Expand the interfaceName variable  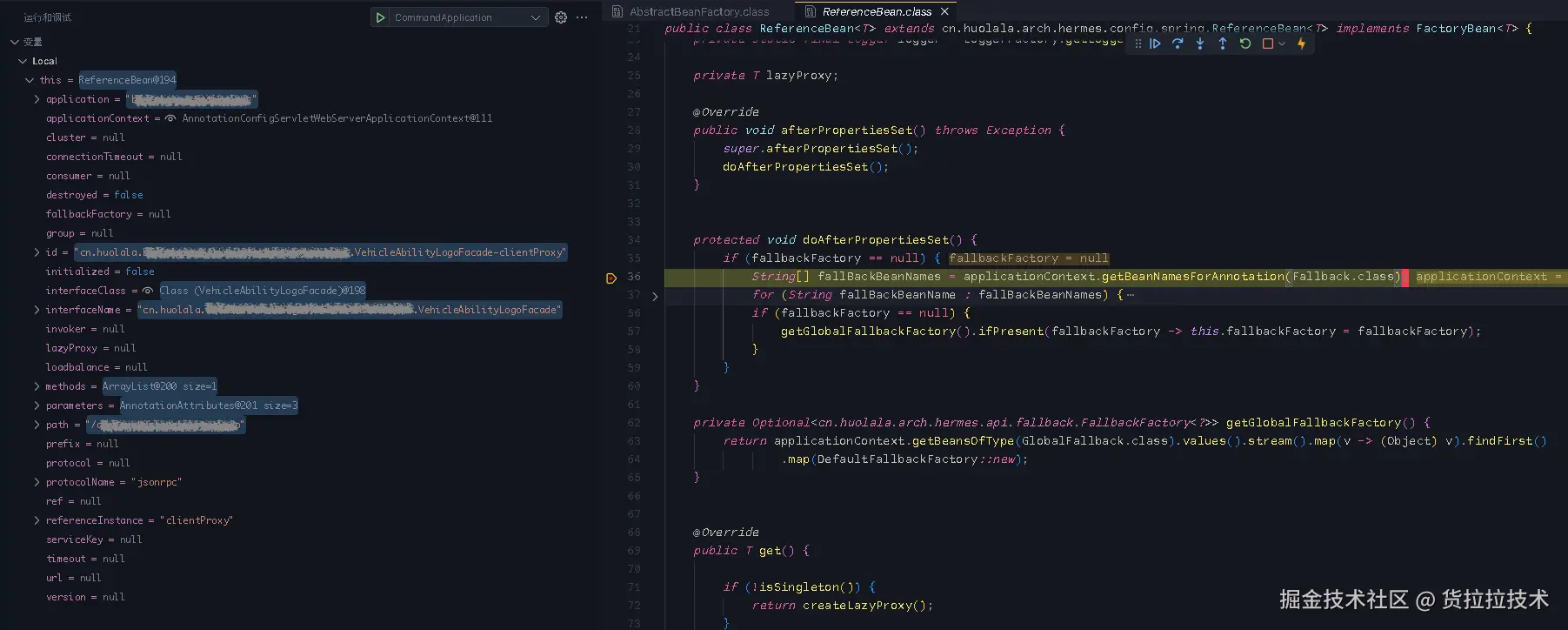37,310
